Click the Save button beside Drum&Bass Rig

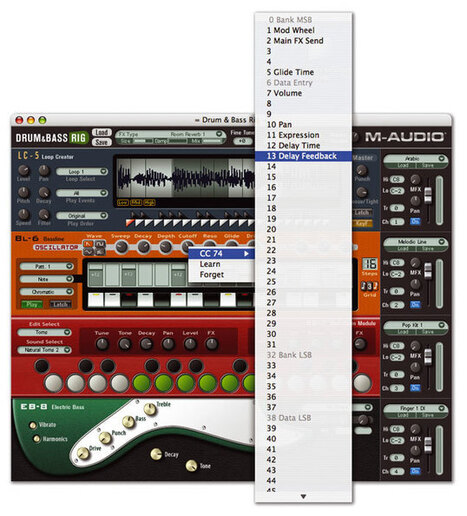[101, 142]
